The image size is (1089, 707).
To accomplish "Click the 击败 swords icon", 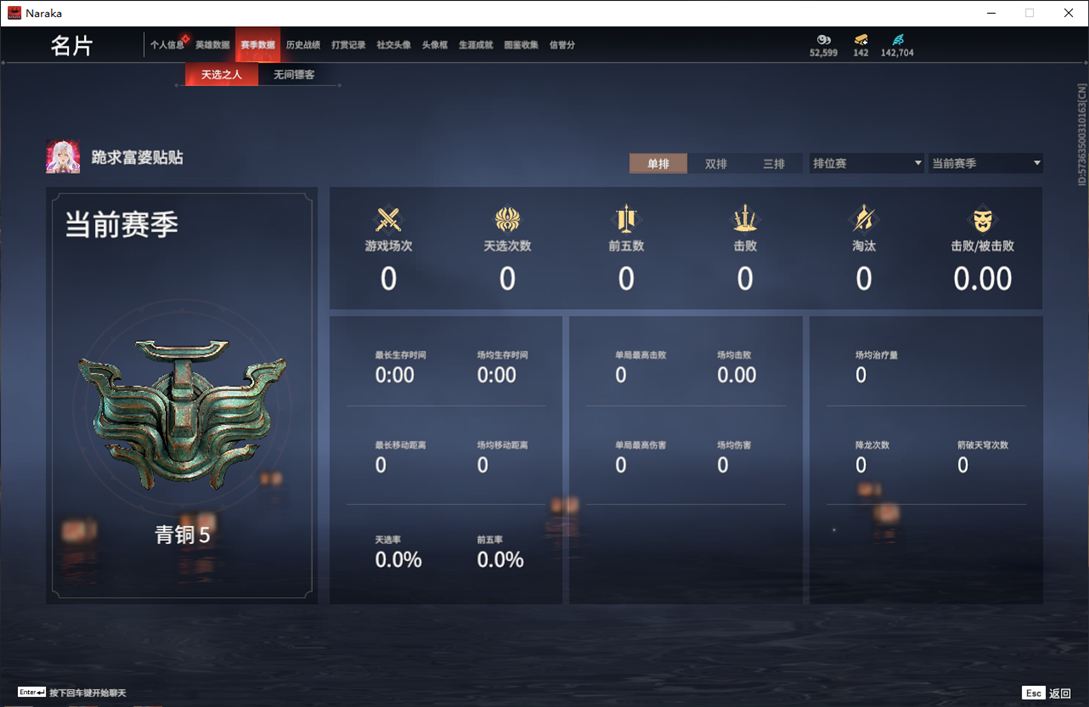I will 745,219.
